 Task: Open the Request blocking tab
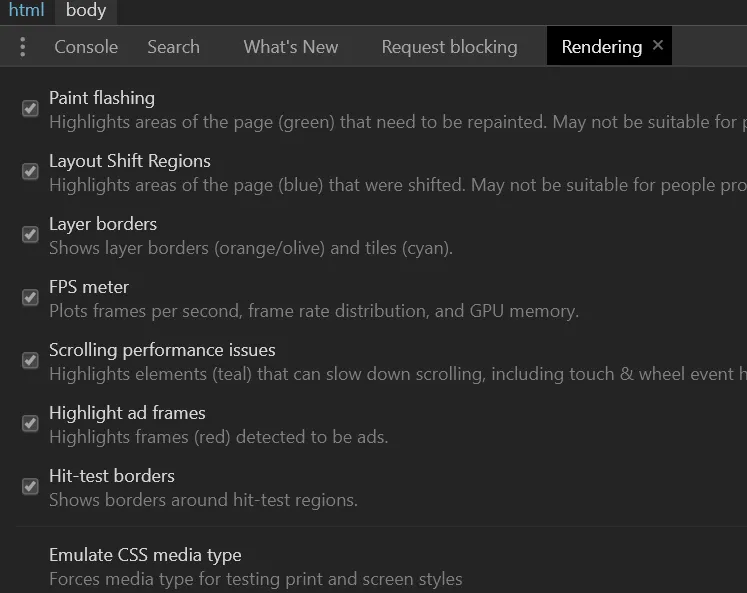449,47
